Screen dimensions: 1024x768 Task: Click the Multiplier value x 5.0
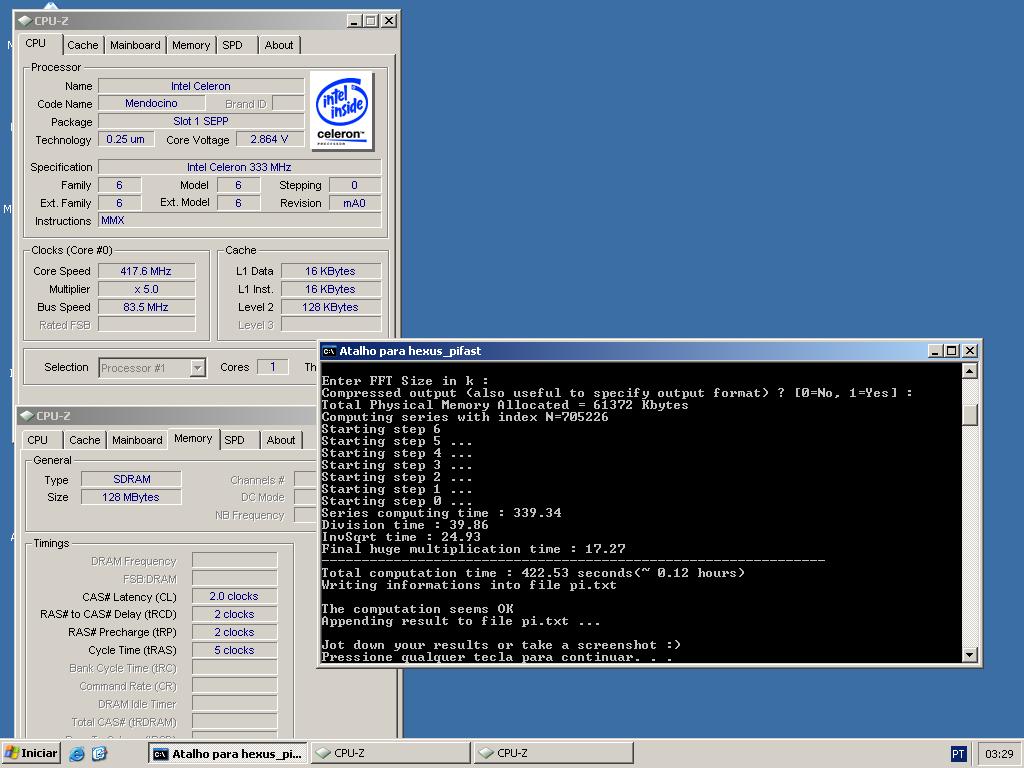[146, 289]
